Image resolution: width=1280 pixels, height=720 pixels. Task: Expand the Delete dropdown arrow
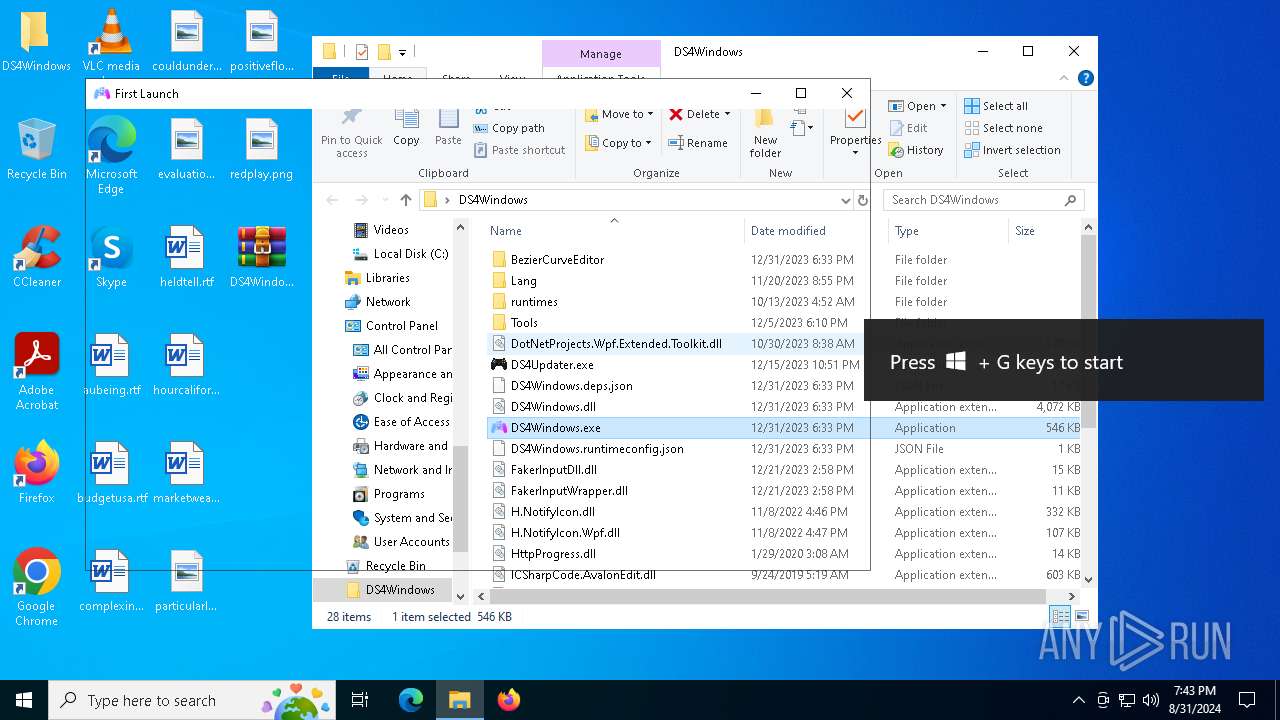pyautogui.click(x=727, y=114)
